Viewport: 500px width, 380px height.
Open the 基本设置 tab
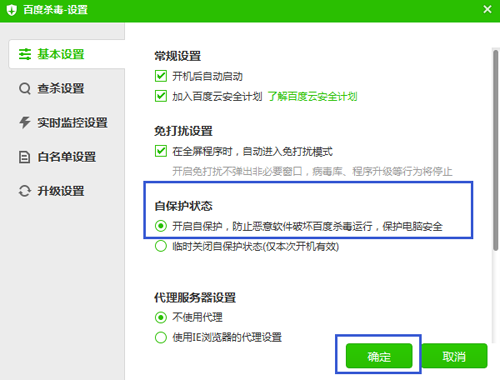(67, 54)
